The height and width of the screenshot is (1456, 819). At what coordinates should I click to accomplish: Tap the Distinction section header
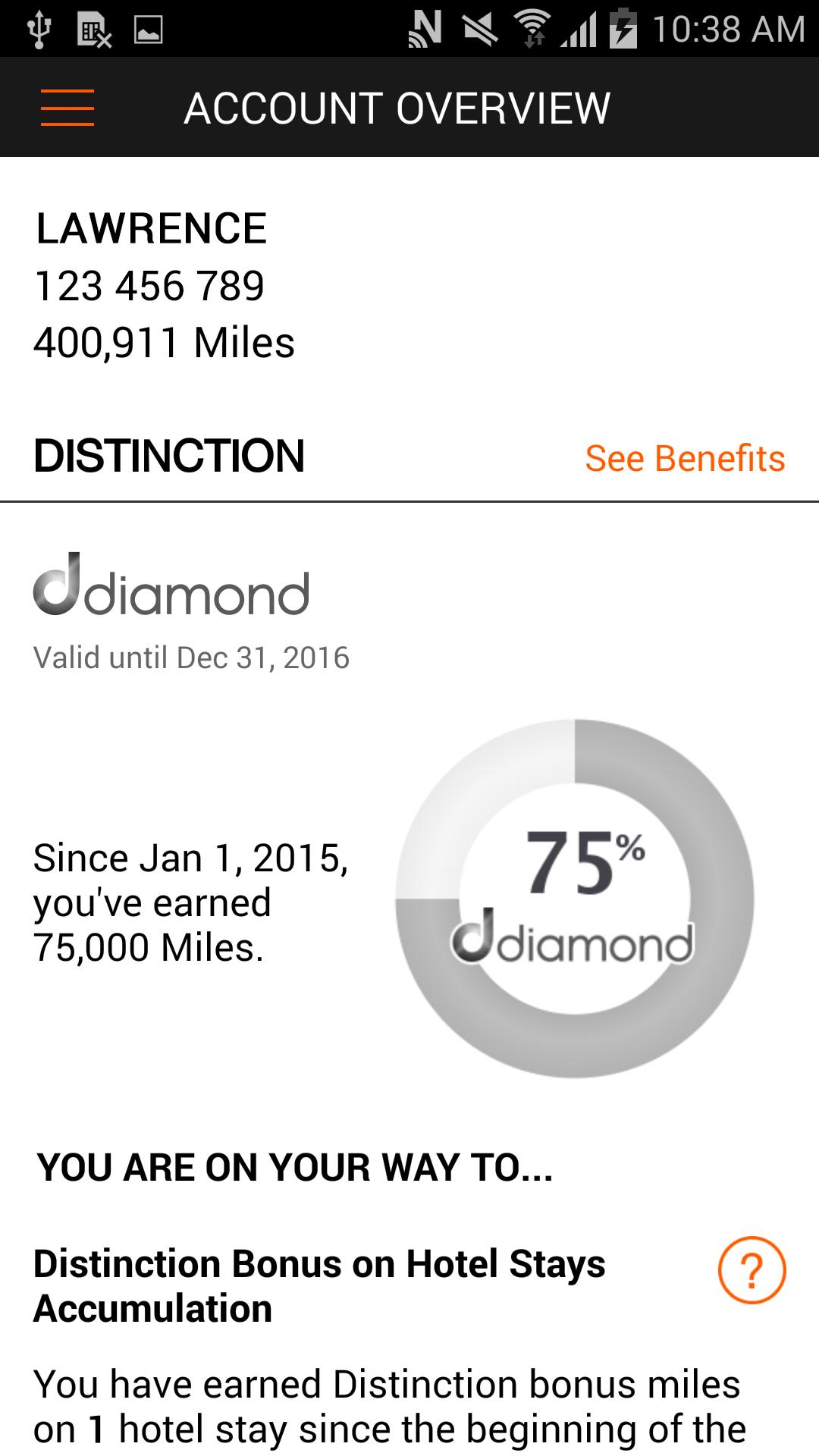pyautogui.click(x=169, y=456)
